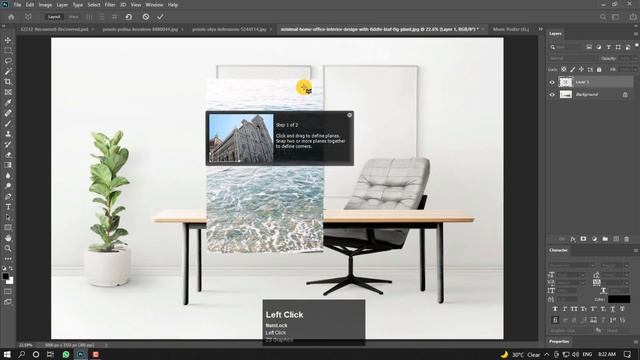This screenshot has height=360, width=640.
Task: Toggle lock image pixels brush icon
Action: point(573,70)
